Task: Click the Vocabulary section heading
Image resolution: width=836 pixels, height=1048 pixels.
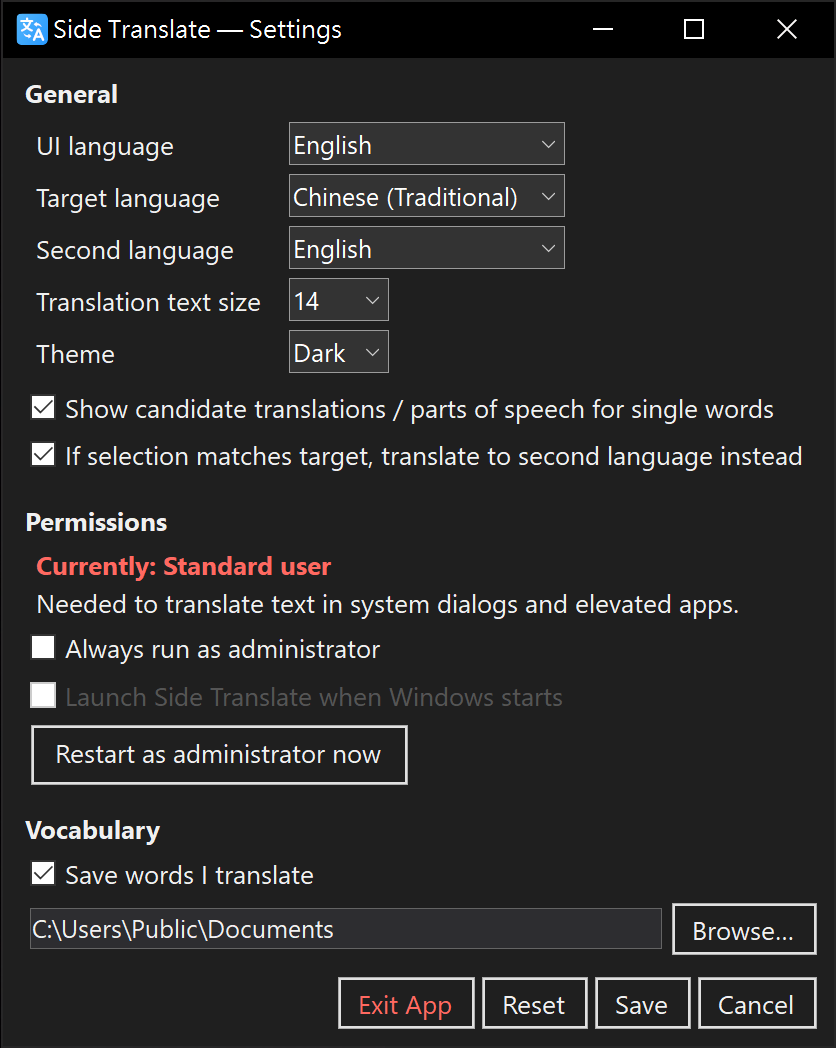Action: coord(93,831)
